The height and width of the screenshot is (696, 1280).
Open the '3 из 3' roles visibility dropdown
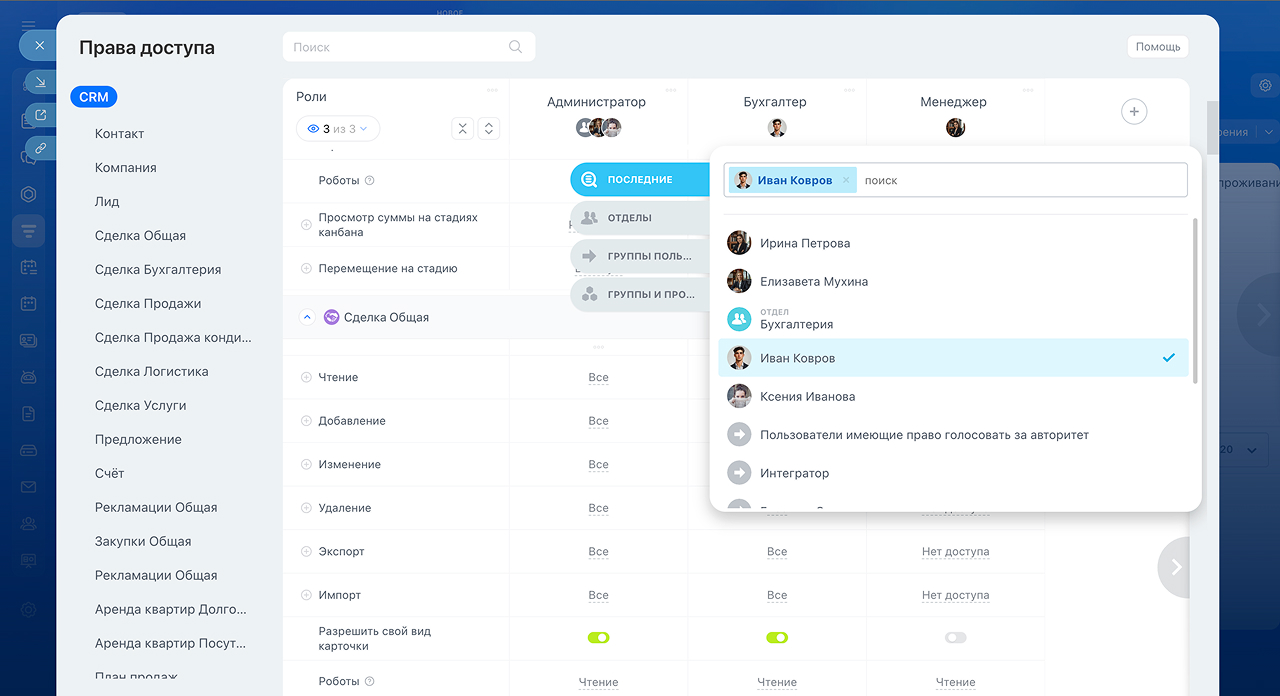pyautogui.click(x=338, y=129)
